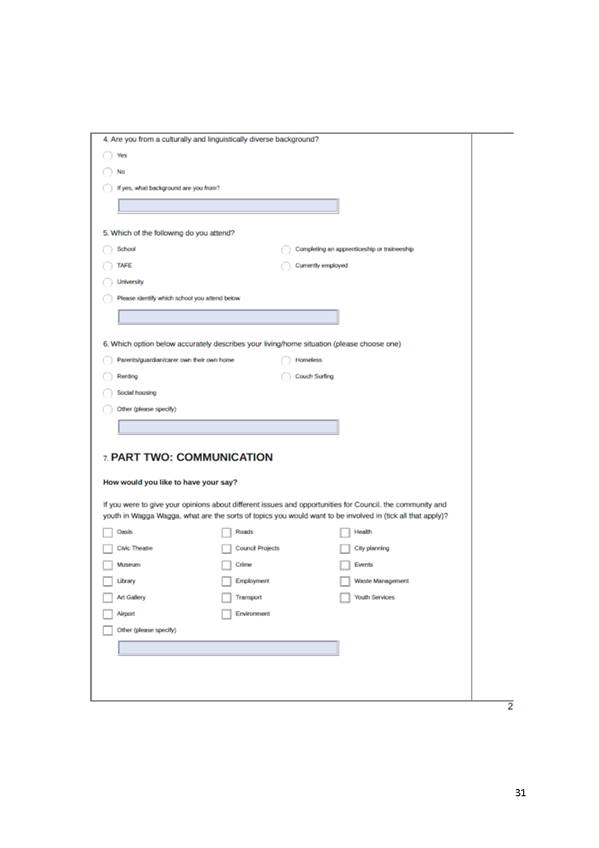599x848 pixels.
Task: Tick the Oasis checkbox
Action: 108,532
